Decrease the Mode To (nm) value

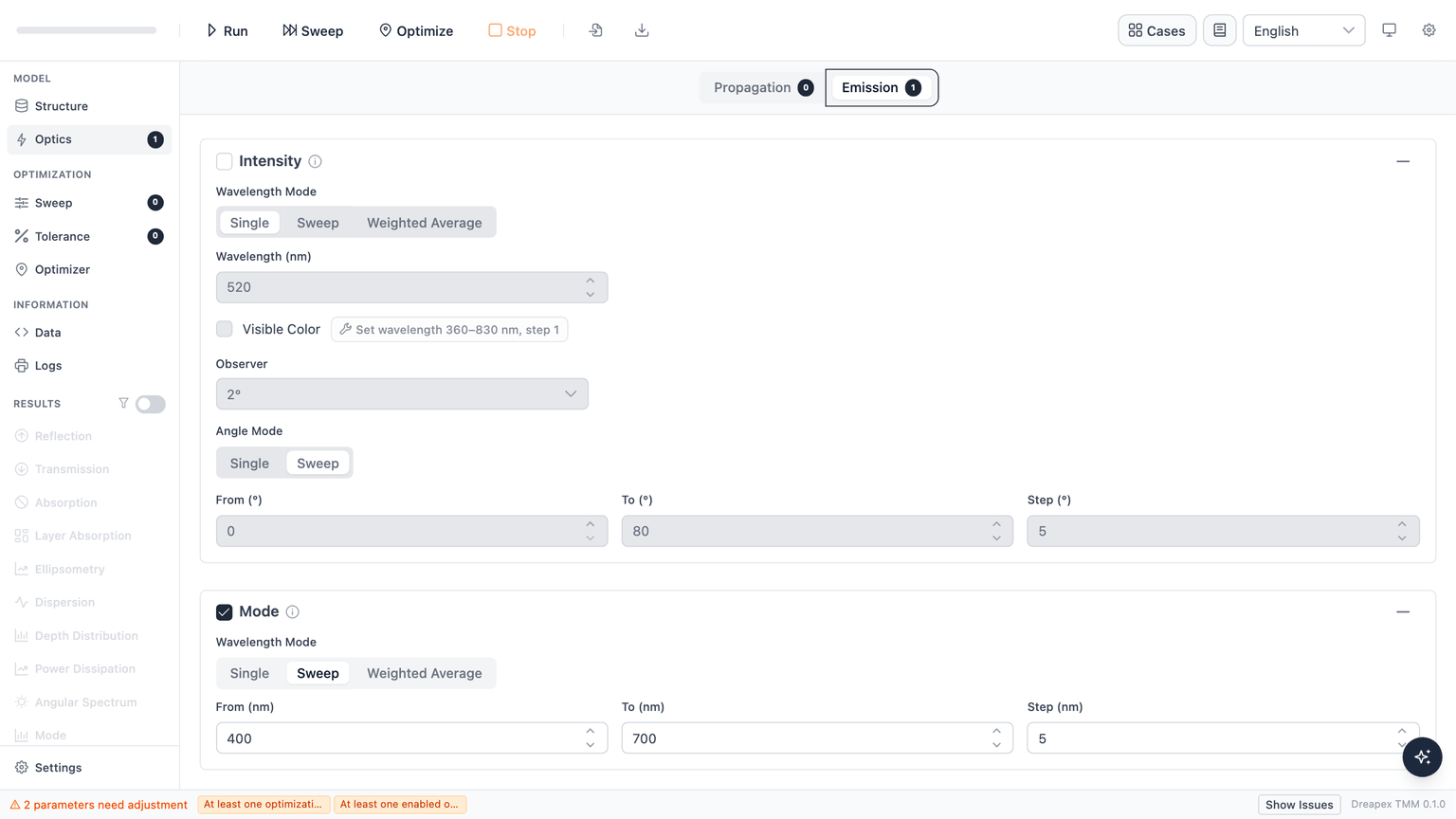coord(996,745)
